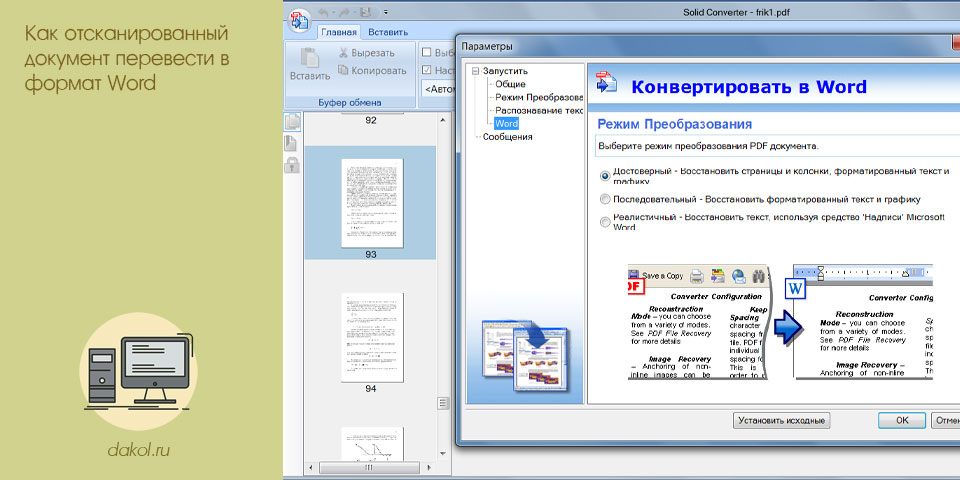This screenshot has width=960, height=480.
Task: Show the bookmarks side panel icon
Action: tap(291, 143)
